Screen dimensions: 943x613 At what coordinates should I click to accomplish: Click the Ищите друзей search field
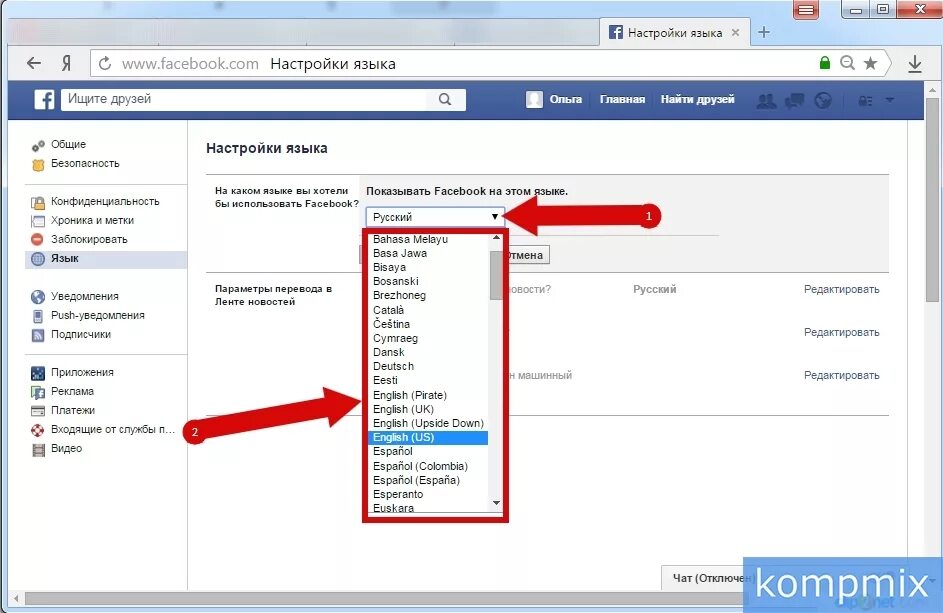click(x=263, y=99)
